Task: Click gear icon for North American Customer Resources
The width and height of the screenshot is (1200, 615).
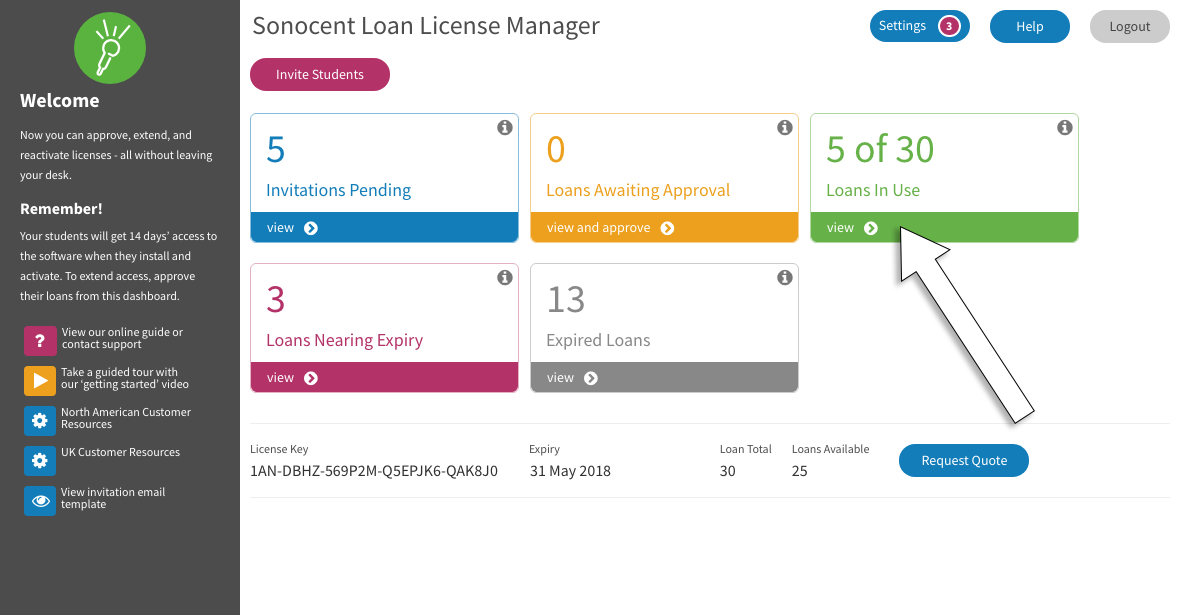Action: 40,421
